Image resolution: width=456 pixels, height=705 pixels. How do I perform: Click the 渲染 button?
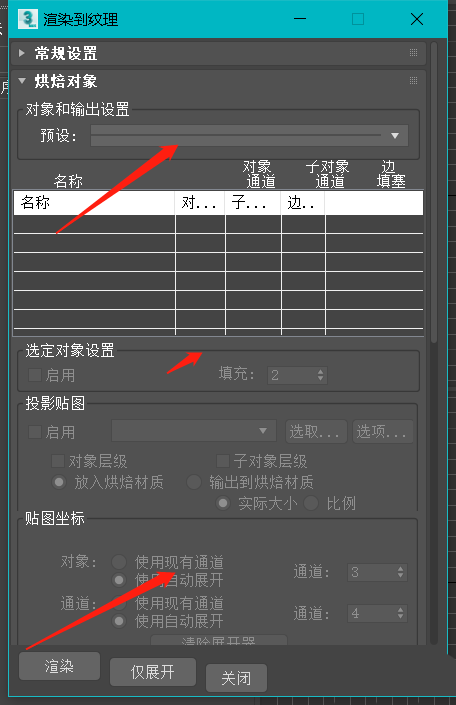coord(59,666)
